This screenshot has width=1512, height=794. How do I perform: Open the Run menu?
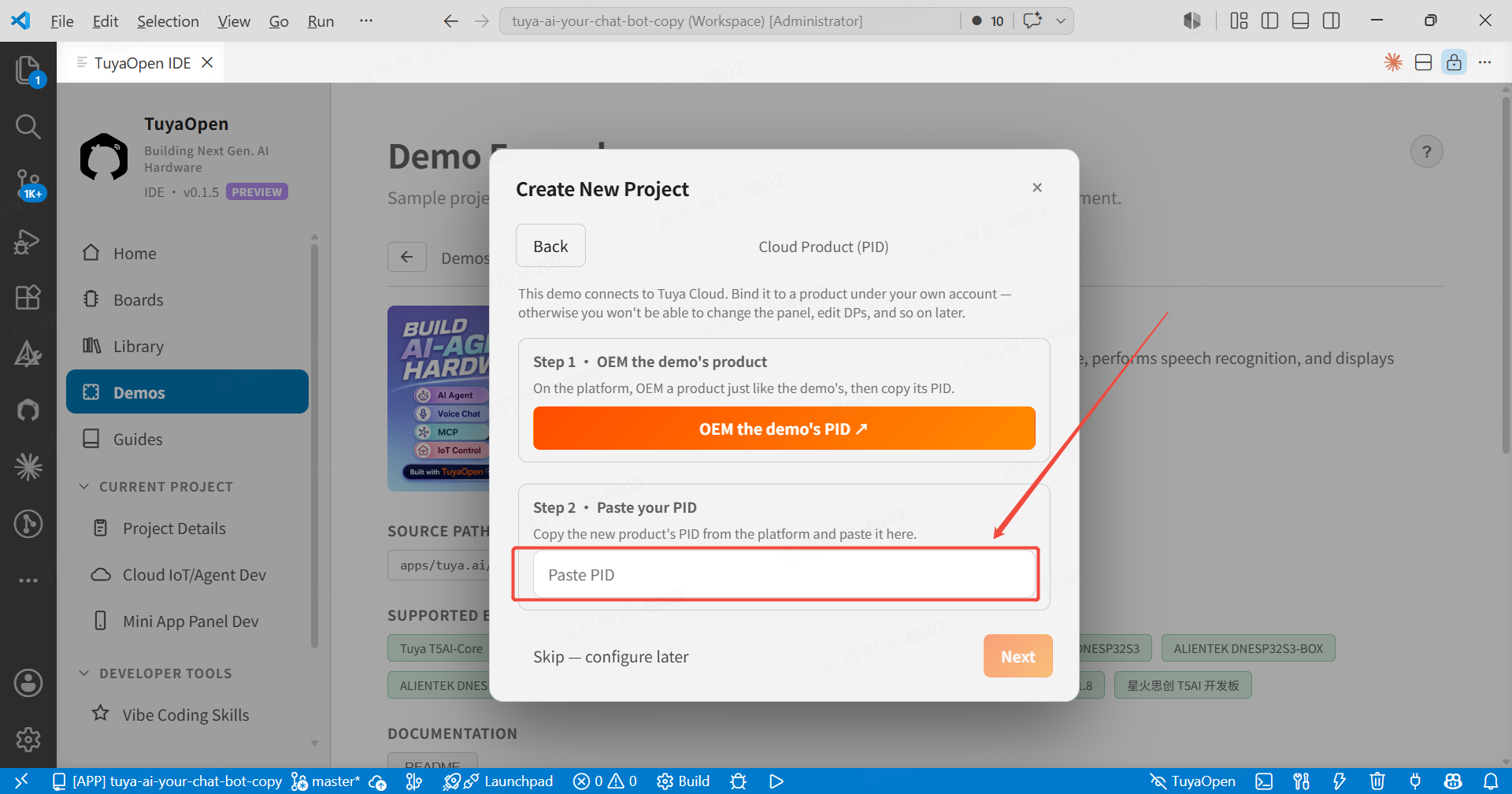click(x=321, y=21)
